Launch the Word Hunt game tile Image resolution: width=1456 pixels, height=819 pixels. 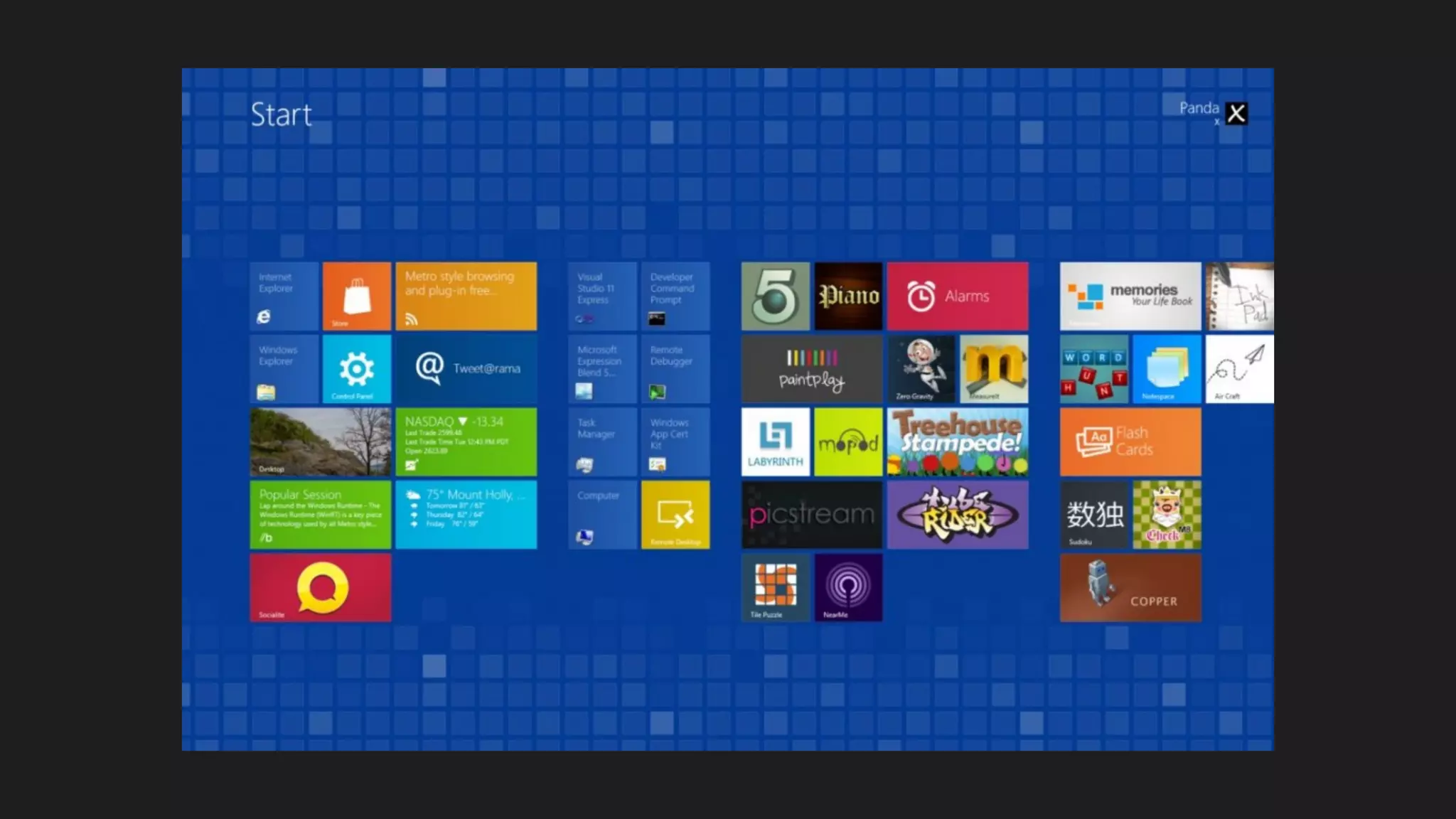[1094, 369]
